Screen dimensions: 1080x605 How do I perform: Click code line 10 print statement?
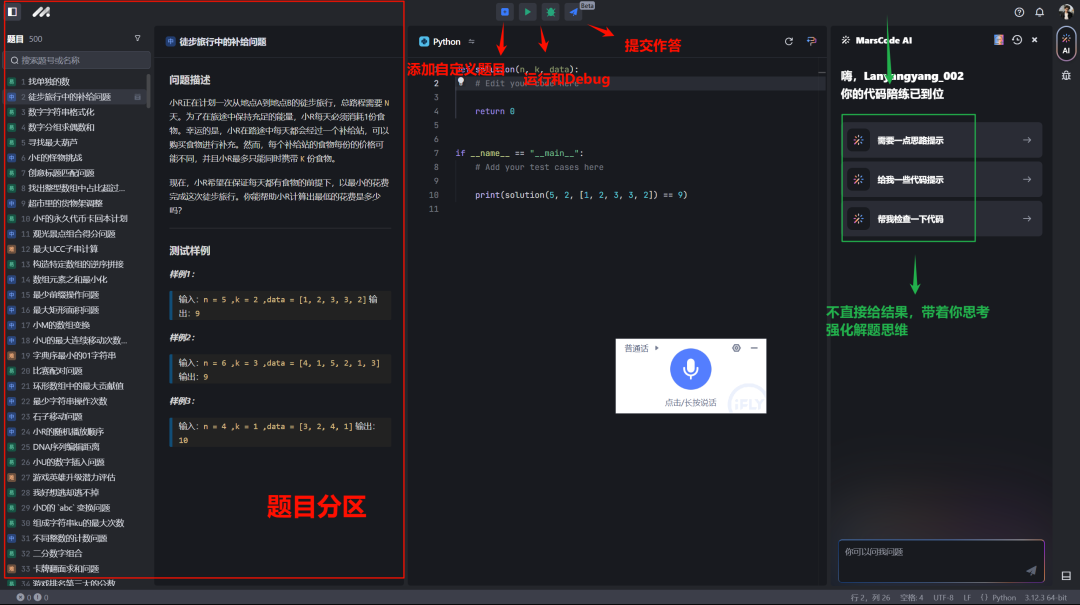pyautogui.click(x=581, y=195)
